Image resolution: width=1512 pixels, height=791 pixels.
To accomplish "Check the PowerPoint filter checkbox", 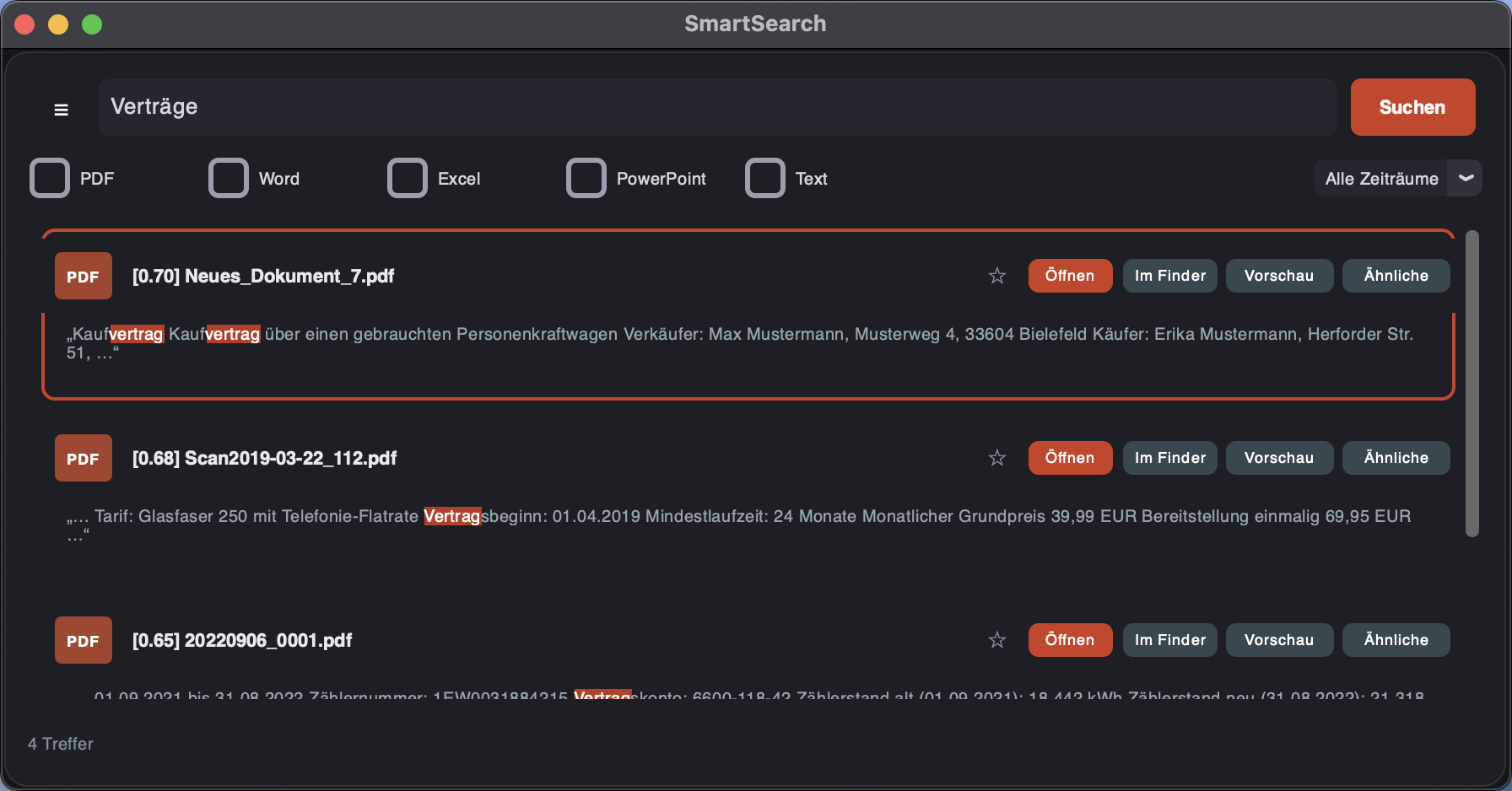I will (x=586, y=178).
